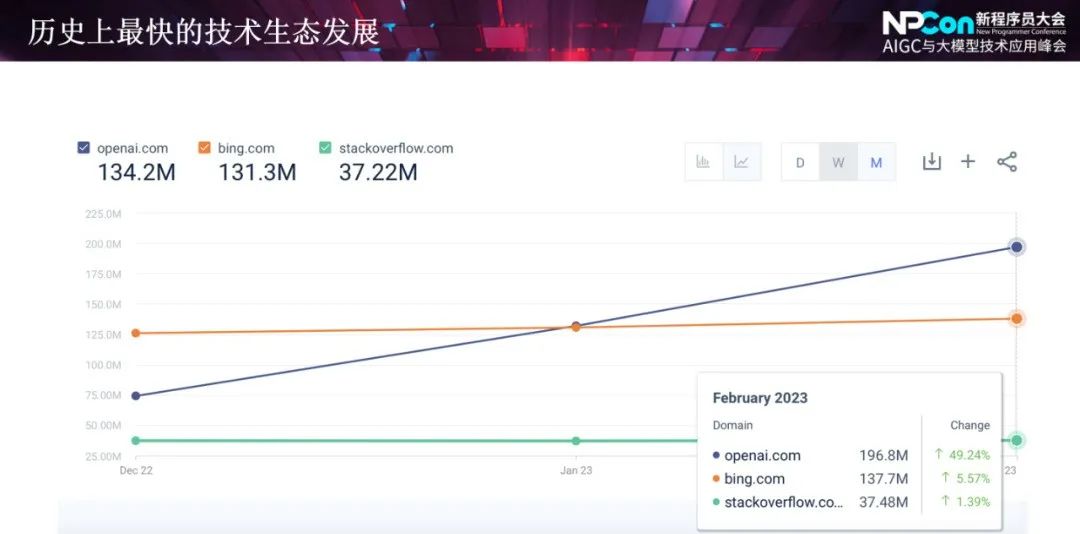Share the traffic chart
This screenshot has width=1080, height=534.
[1006, 162]
